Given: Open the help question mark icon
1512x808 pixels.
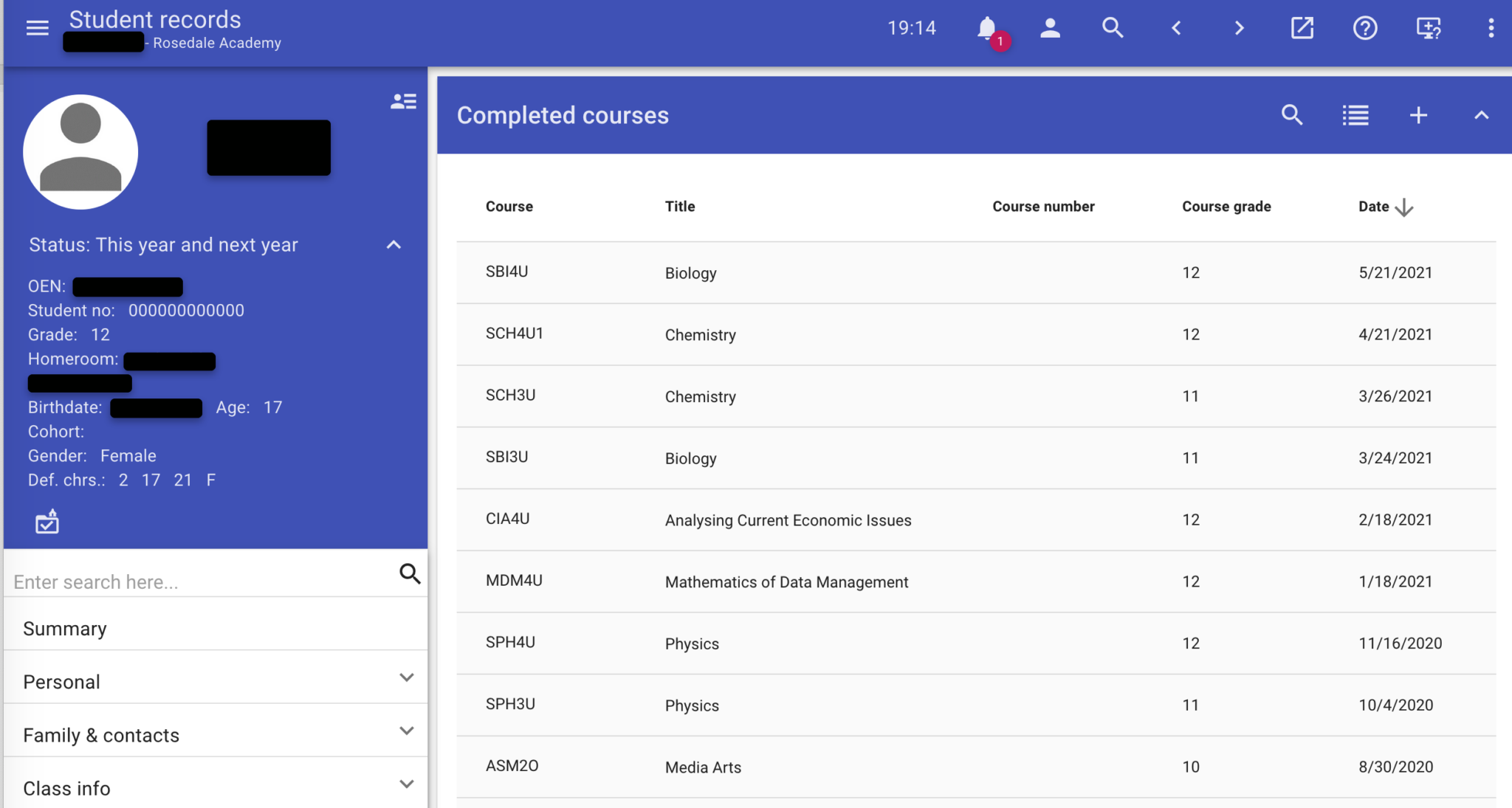Looking at the screenshot, I should 1364,28.
